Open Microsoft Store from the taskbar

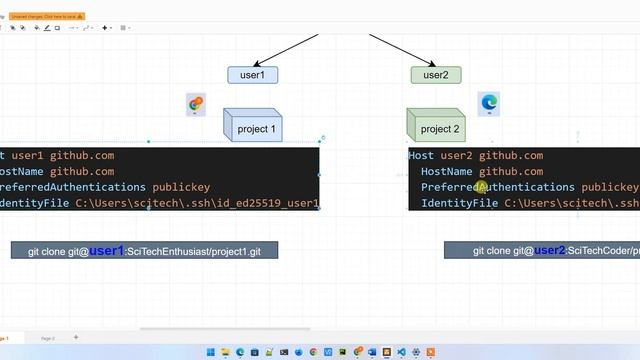(255, 352)
